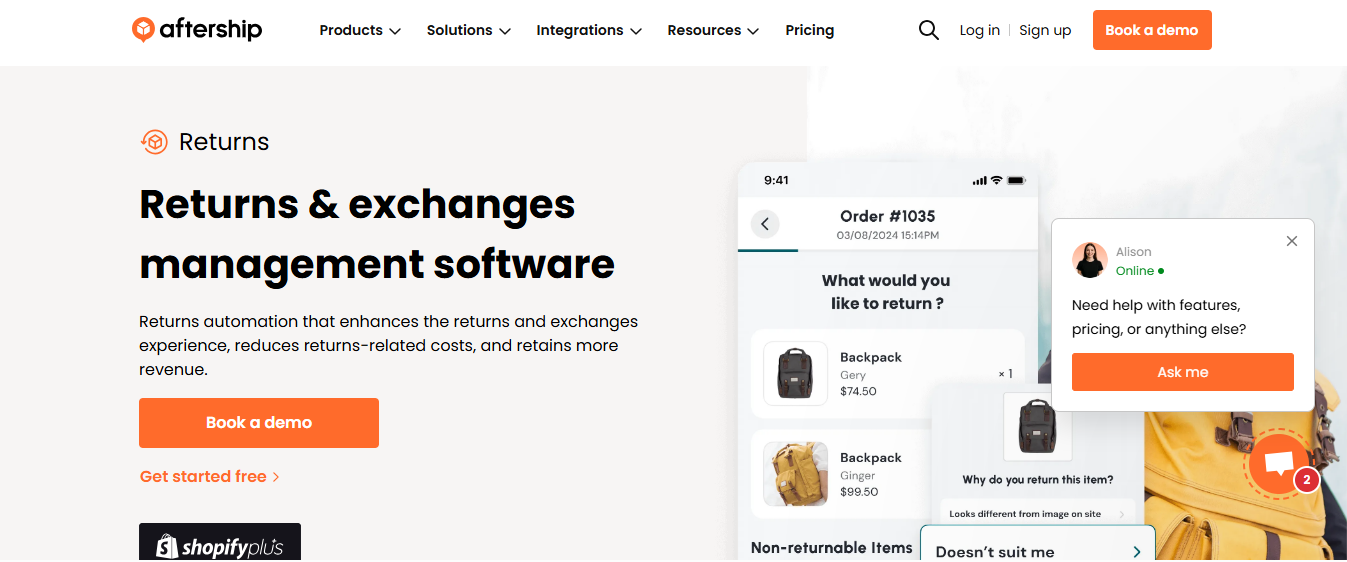Go to the Pricing page
The image size is (1347, 562).
coord(810,31)
